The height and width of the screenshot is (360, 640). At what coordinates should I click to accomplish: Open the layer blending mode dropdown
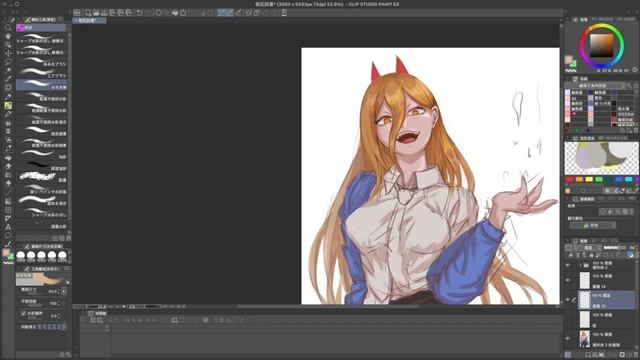pos(591,248)
